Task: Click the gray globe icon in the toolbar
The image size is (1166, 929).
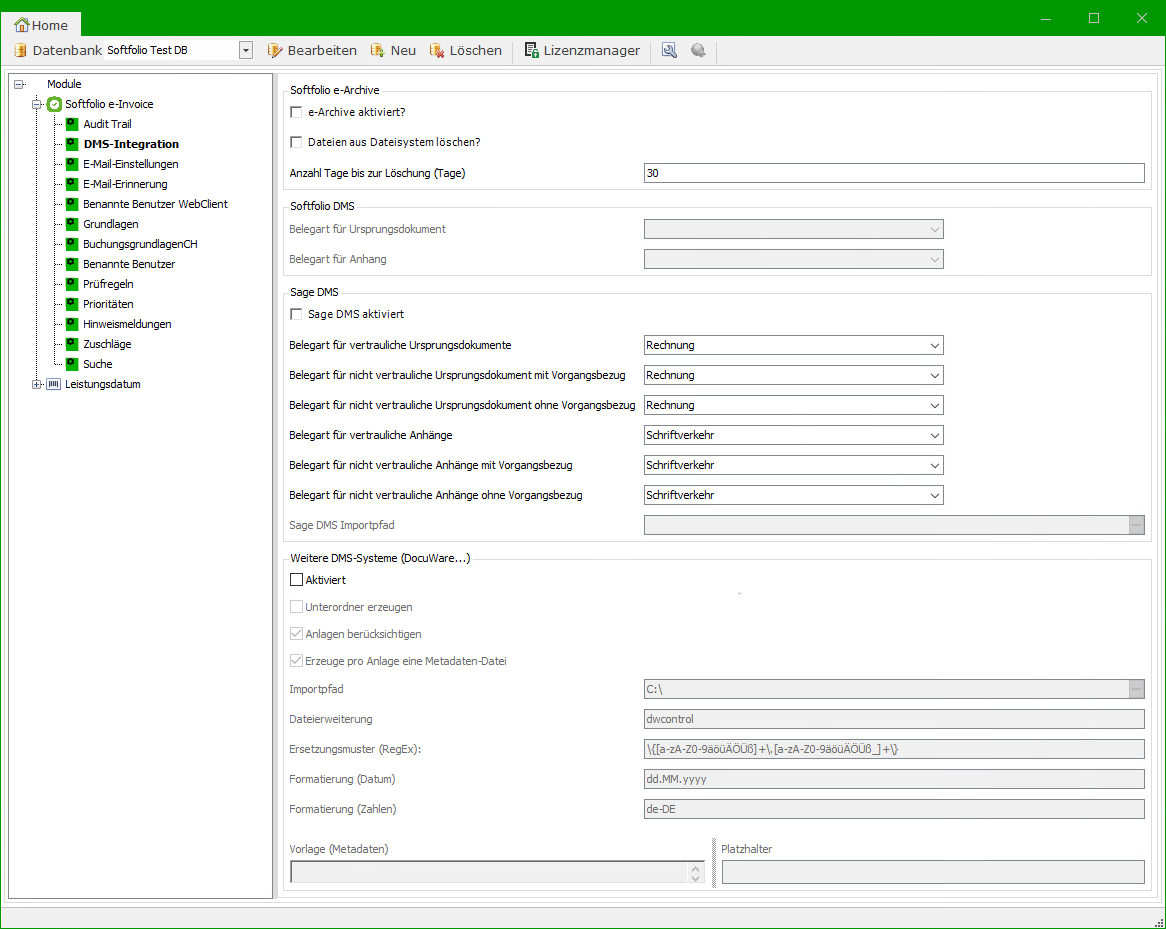Action: (x=698, y=50)
